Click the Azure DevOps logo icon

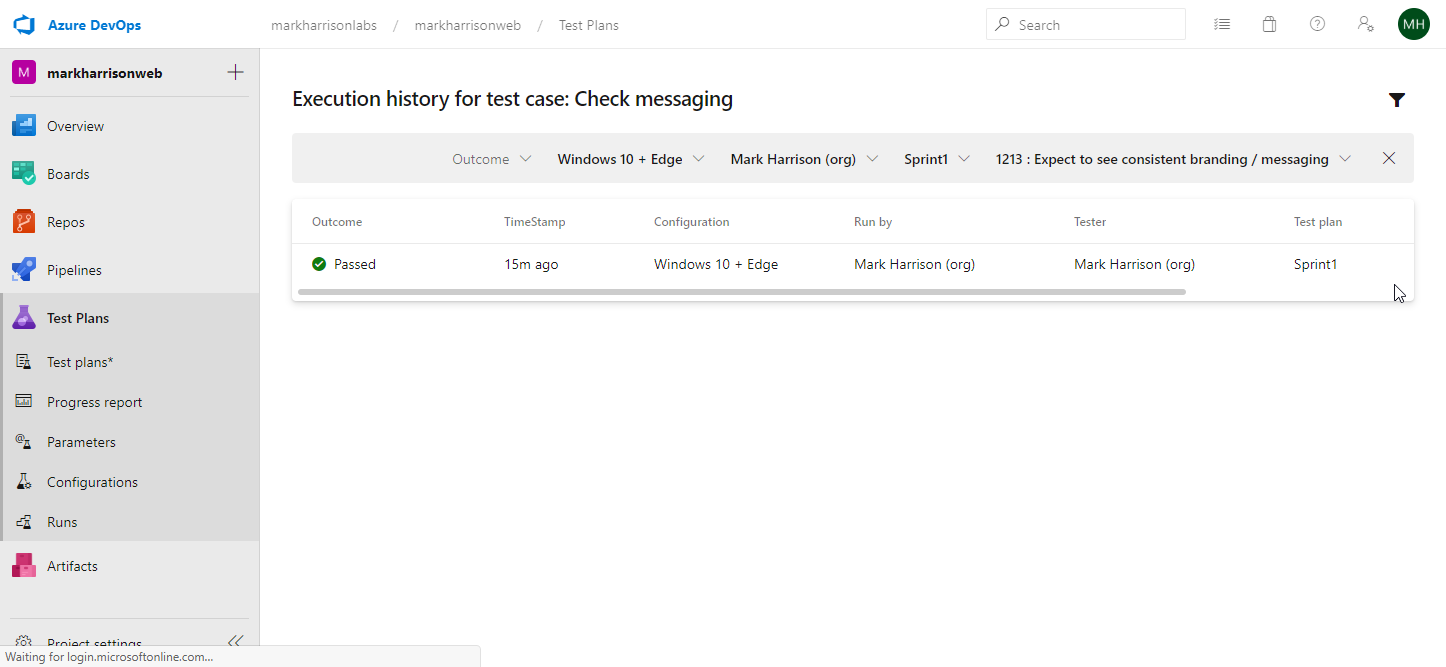tap(24, 25)
